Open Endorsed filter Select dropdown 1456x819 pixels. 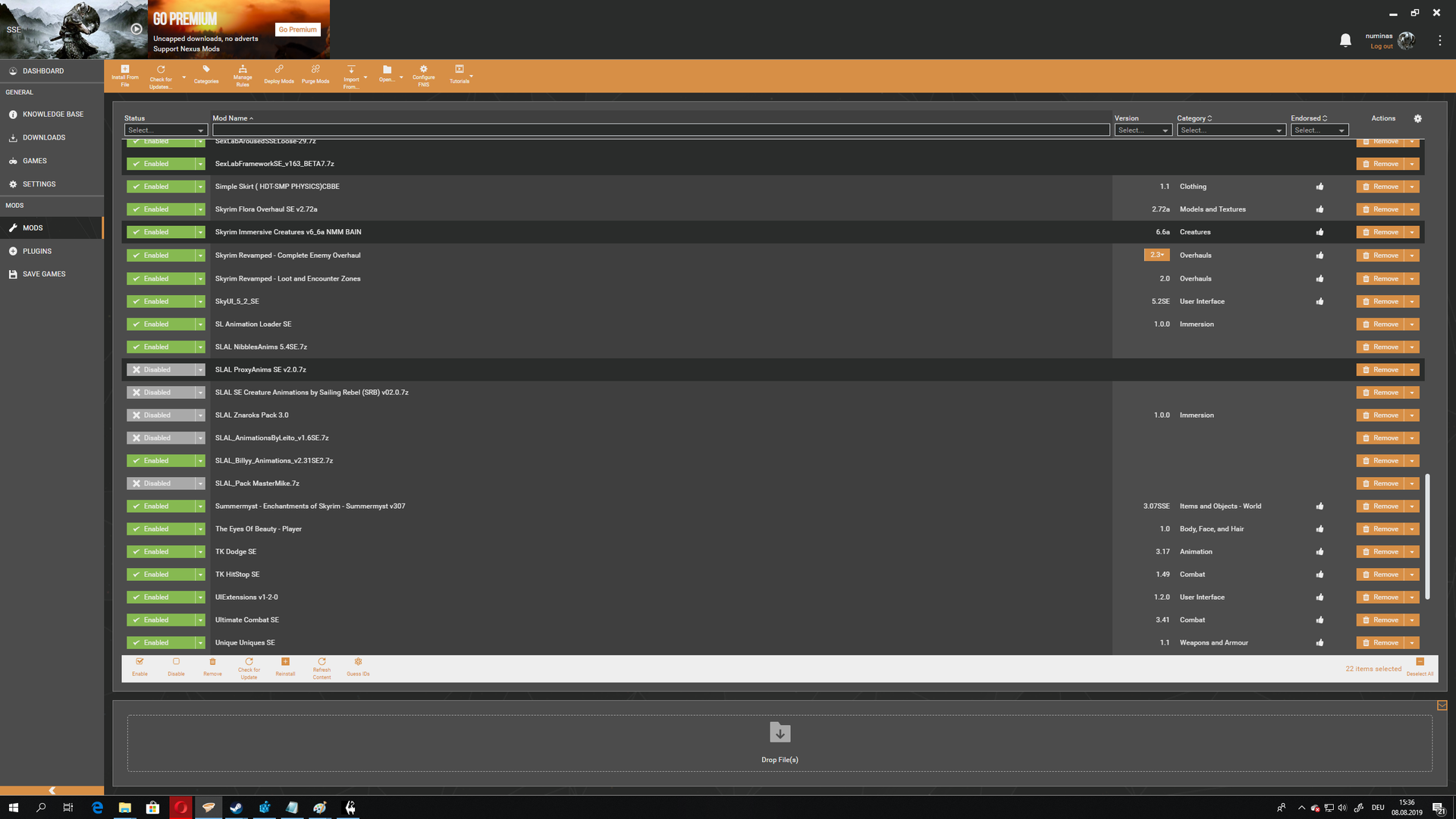pyautogui.click(x=1319, y=130)
